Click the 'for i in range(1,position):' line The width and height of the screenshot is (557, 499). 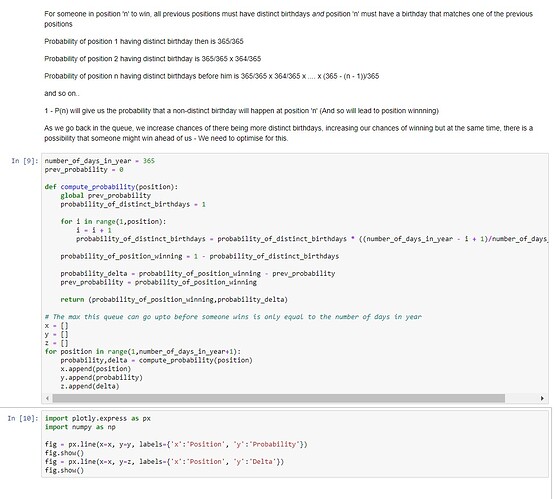click(x=113, y=222)
